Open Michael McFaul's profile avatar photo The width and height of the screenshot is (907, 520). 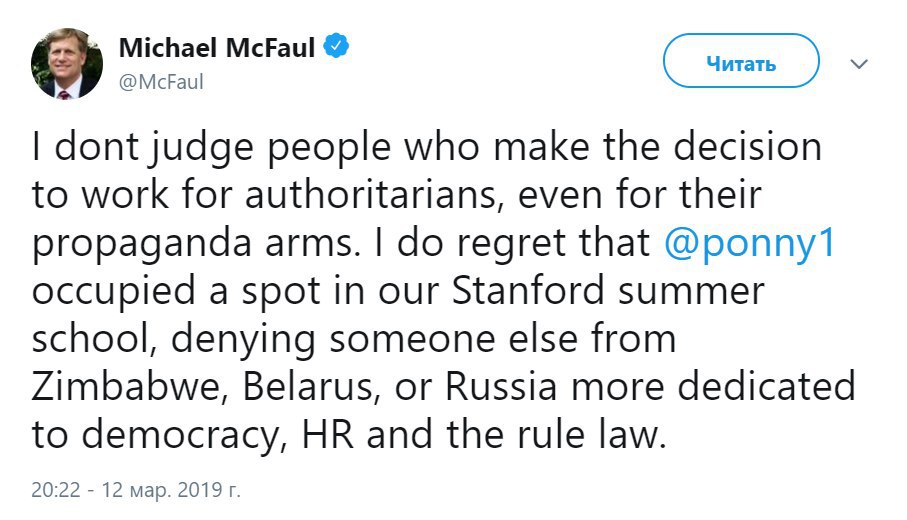(x=67, y=63)
